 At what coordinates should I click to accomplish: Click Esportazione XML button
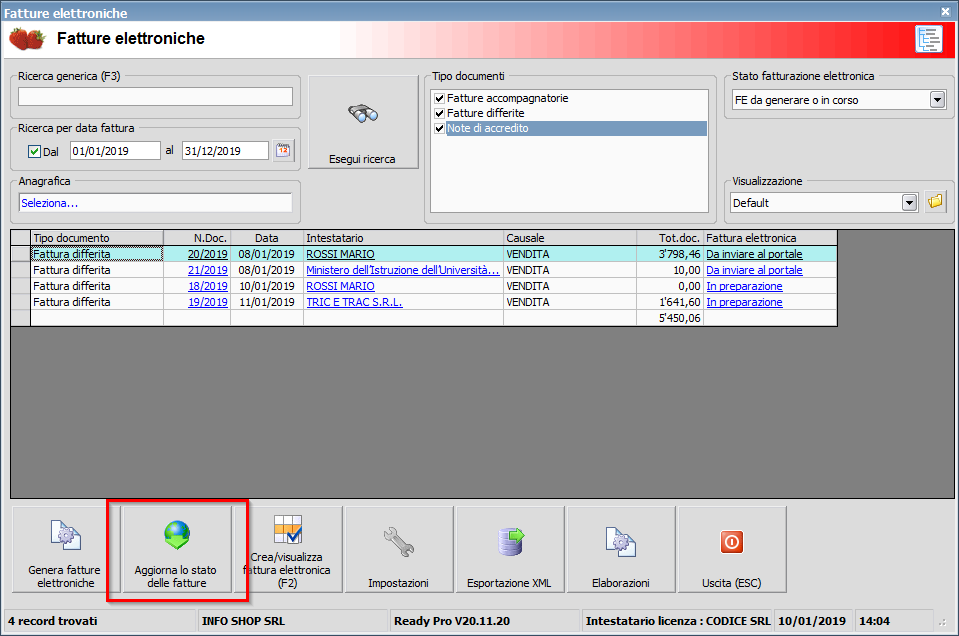point(509,549)
